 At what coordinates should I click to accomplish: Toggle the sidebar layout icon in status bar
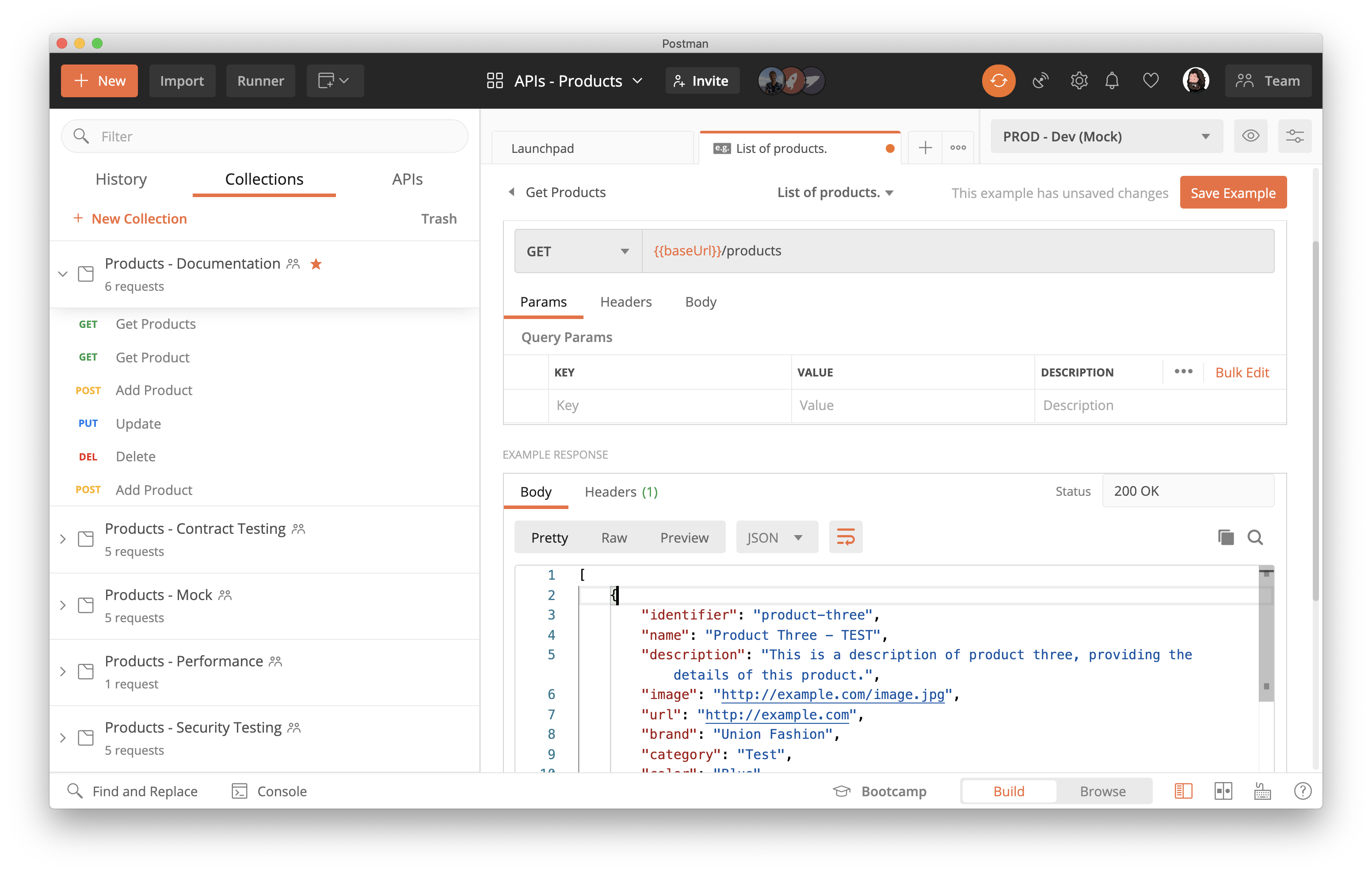(1183, 791)
